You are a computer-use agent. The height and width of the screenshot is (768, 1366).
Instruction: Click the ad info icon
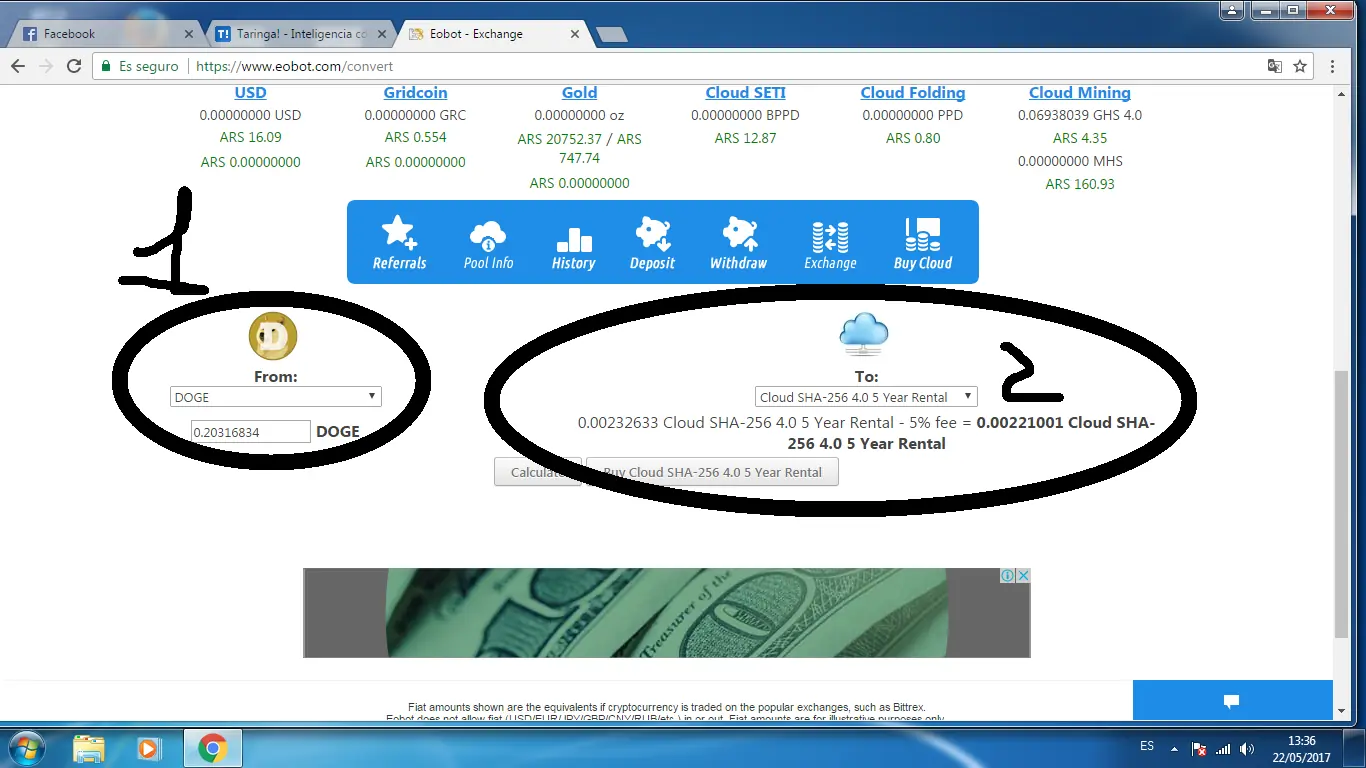coord(1008,575)
